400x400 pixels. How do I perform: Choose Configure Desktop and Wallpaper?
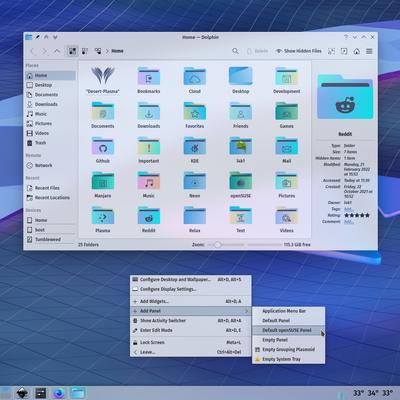[190, 279]
